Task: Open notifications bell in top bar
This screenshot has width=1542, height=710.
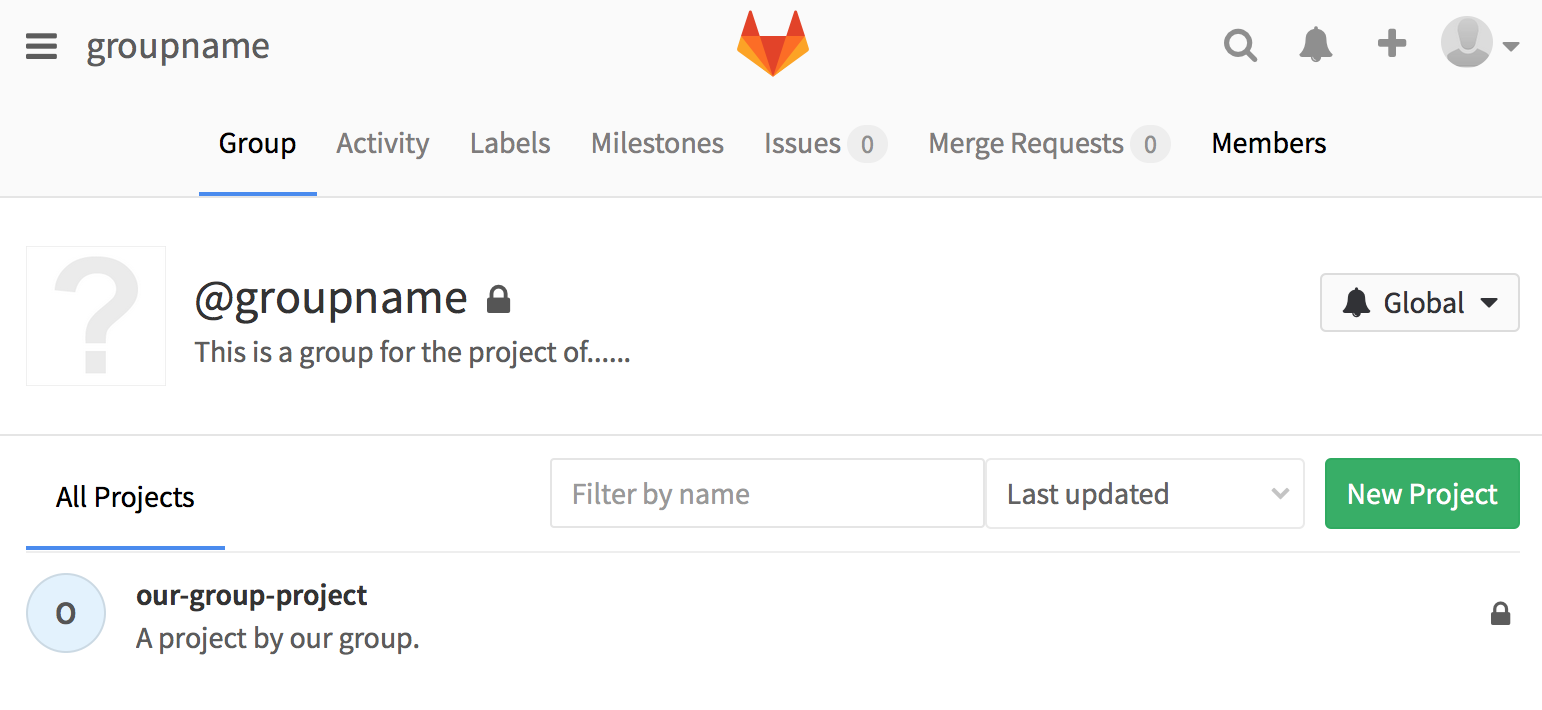Action: coord(1316,45)
